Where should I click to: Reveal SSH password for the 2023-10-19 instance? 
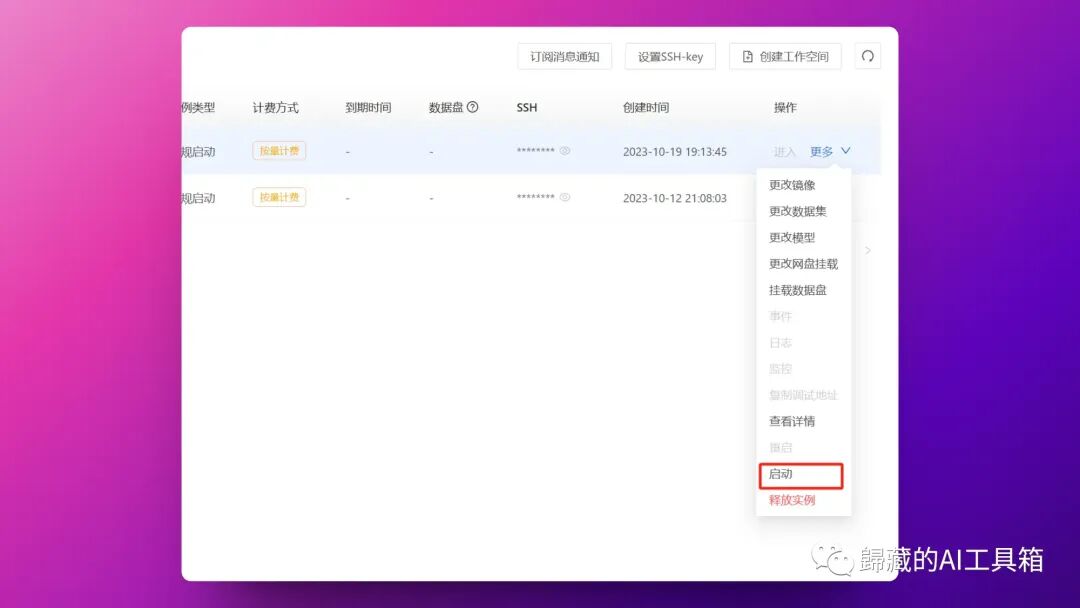[x=565, y=151]
